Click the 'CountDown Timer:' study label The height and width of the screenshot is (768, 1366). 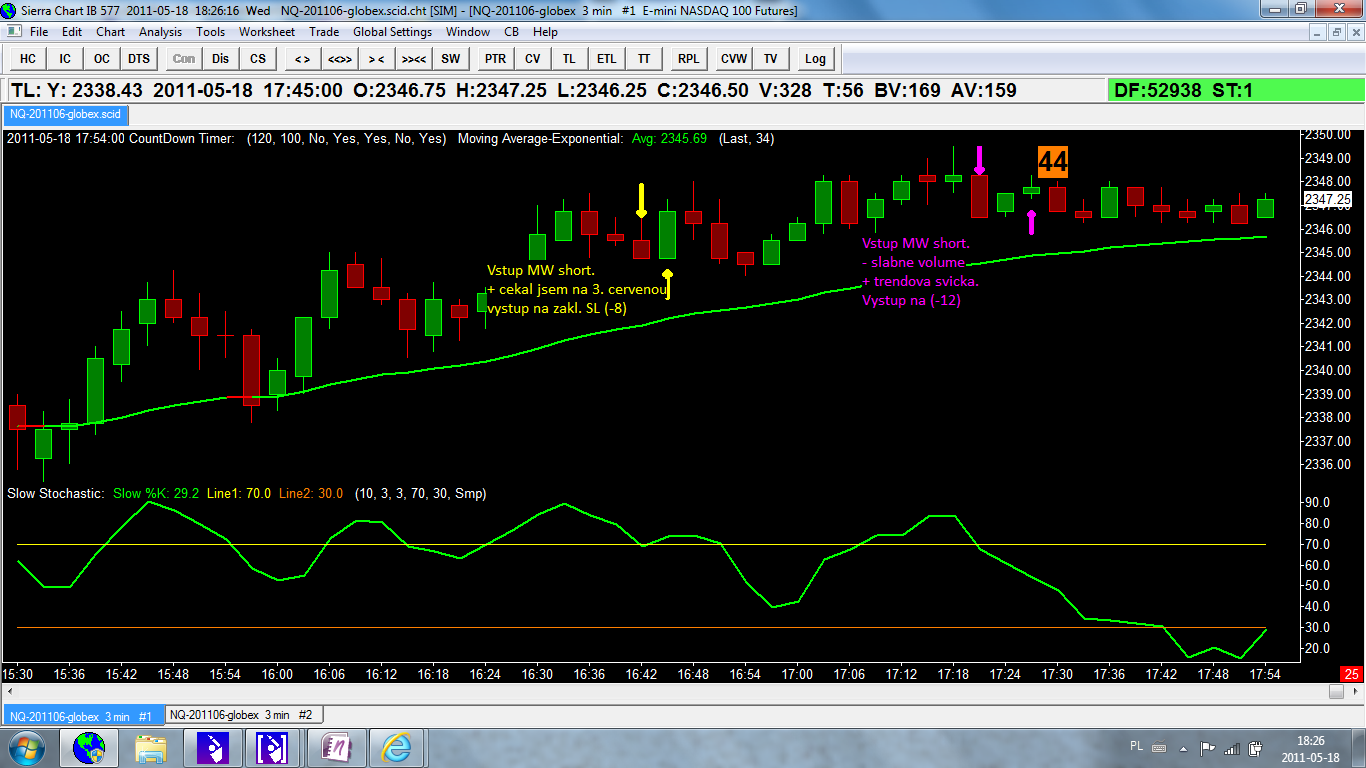click(x=182, y=139)
